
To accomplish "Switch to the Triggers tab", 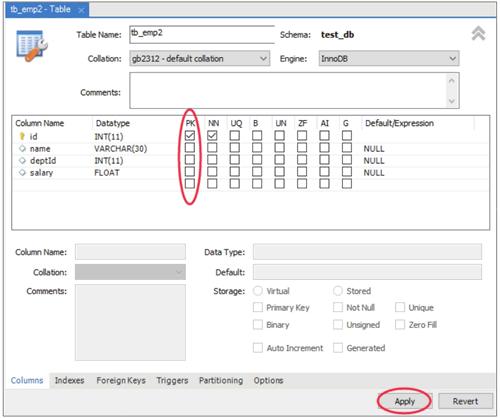I will point(172,380).
